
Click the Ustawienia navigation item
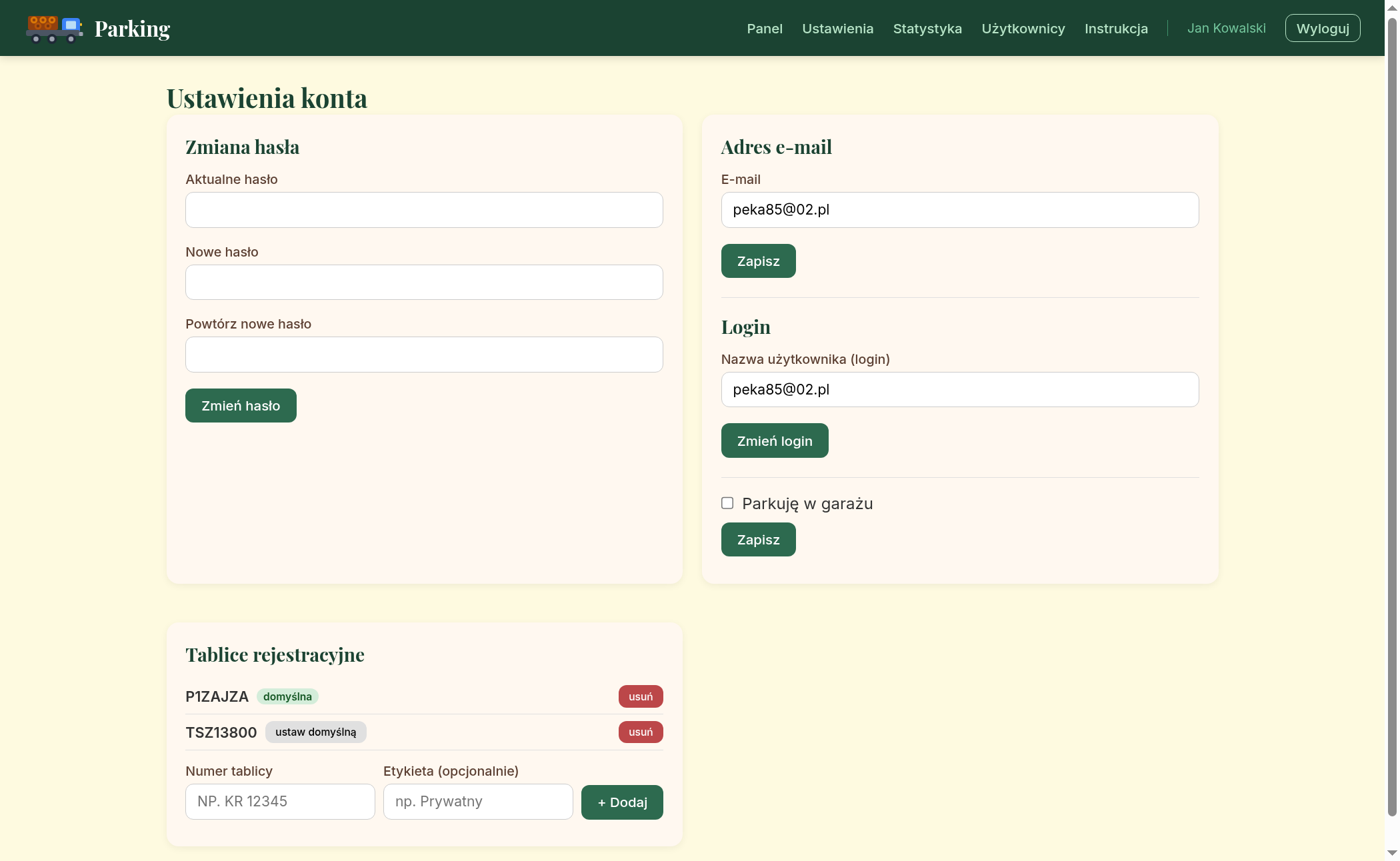tap(837, 29)
